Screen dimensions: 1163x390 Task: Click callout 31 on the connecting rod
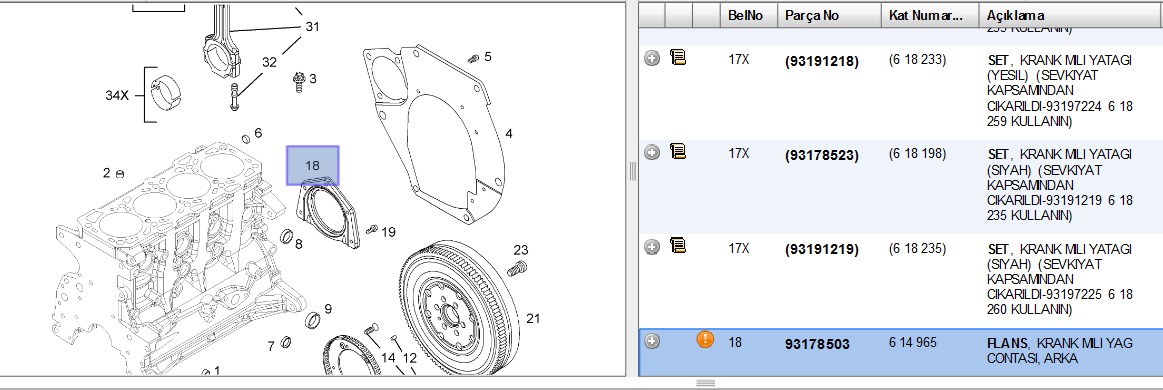click(312, 27)
